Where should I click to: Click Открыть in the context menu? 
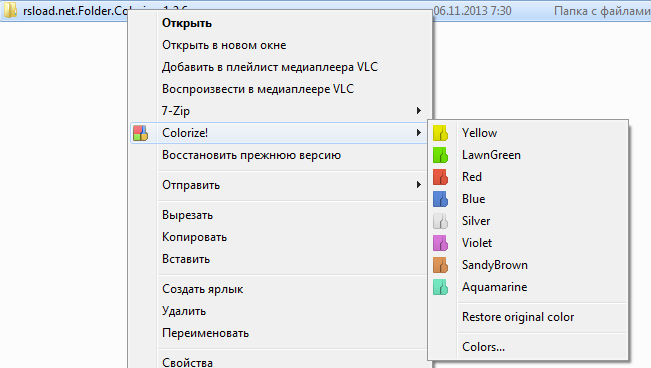pyautogui.click(x=187, y=23)
